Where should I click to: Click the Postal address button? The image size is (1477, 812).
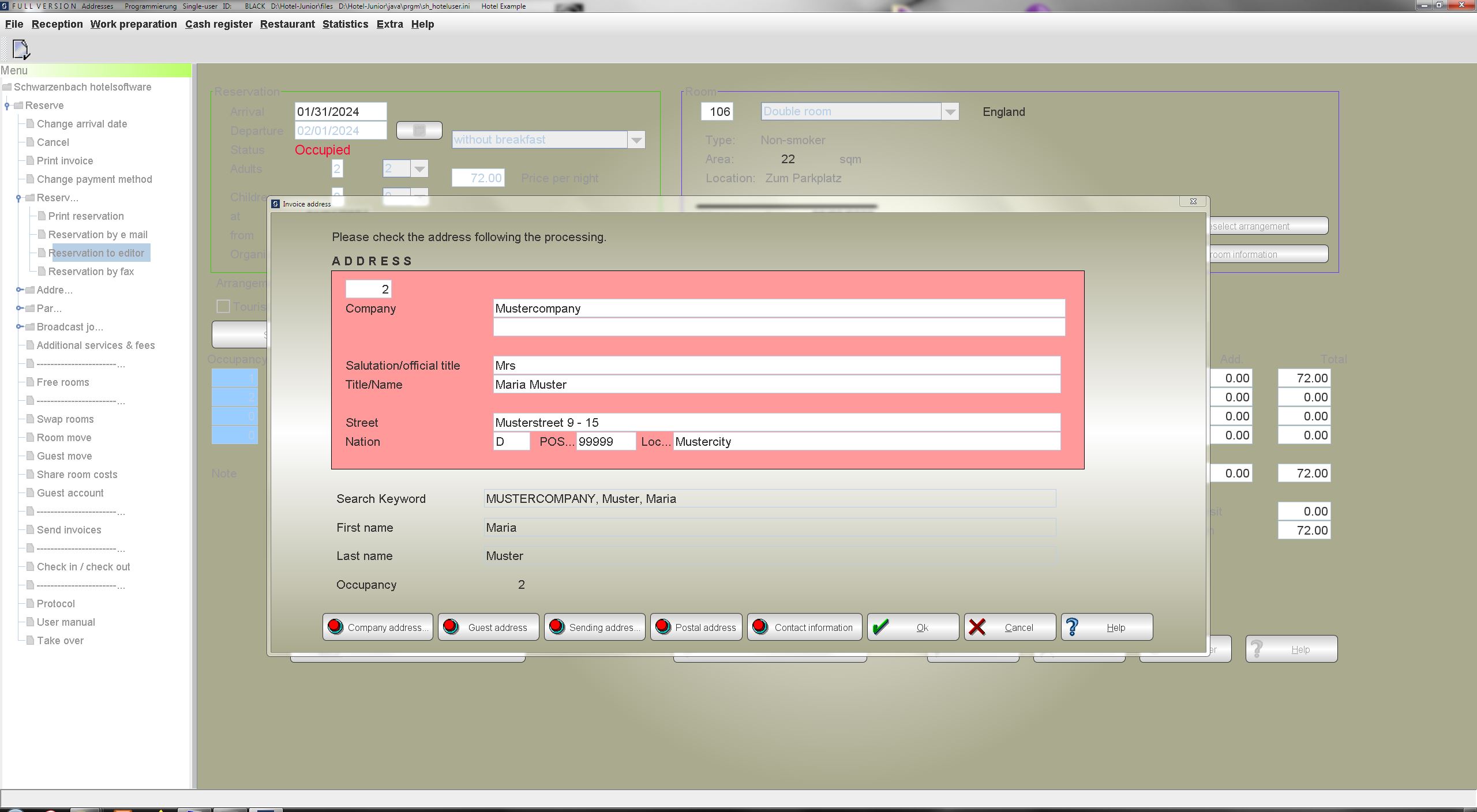click(x=696, y=627)
